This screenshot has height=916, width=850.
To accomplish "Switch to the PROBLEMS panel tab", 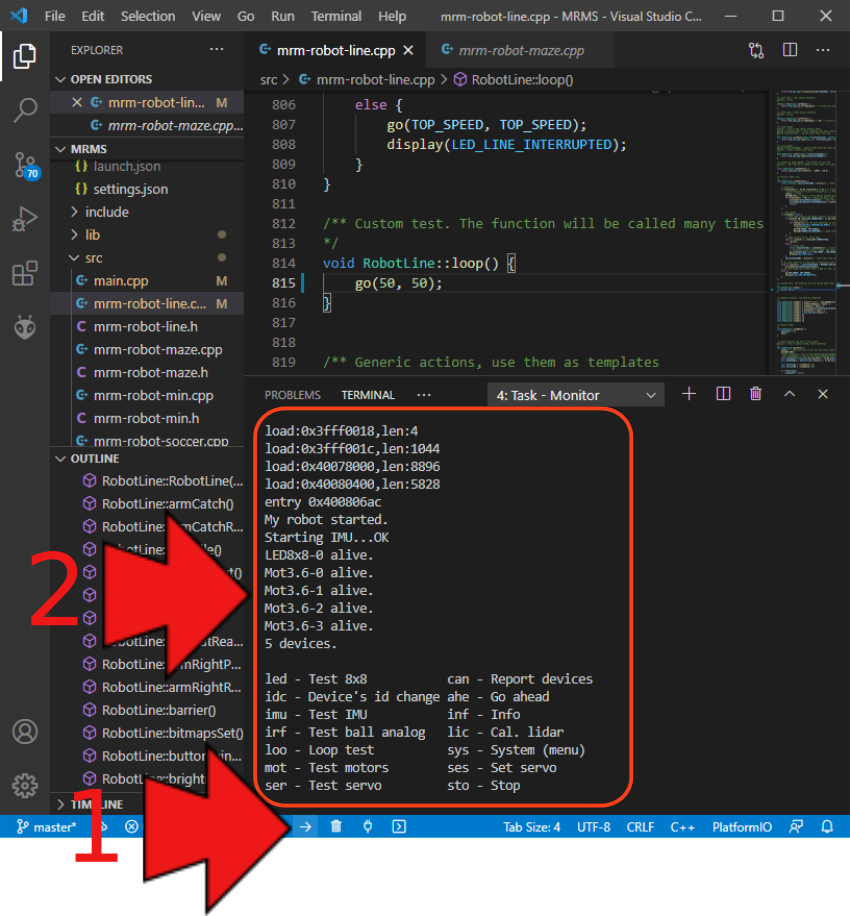I will click(292, 395).
